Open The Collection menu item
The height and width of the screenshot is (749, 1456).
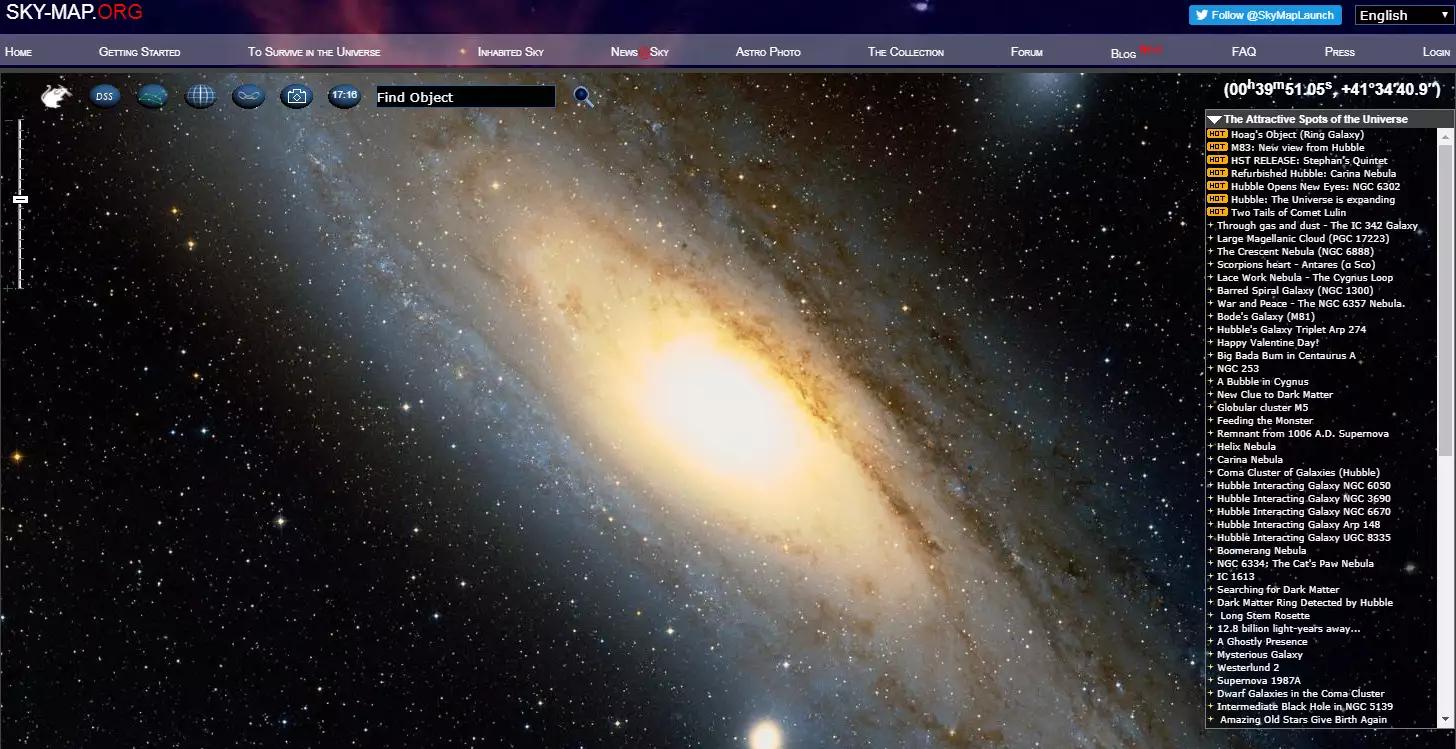click(x=905, y=52)
